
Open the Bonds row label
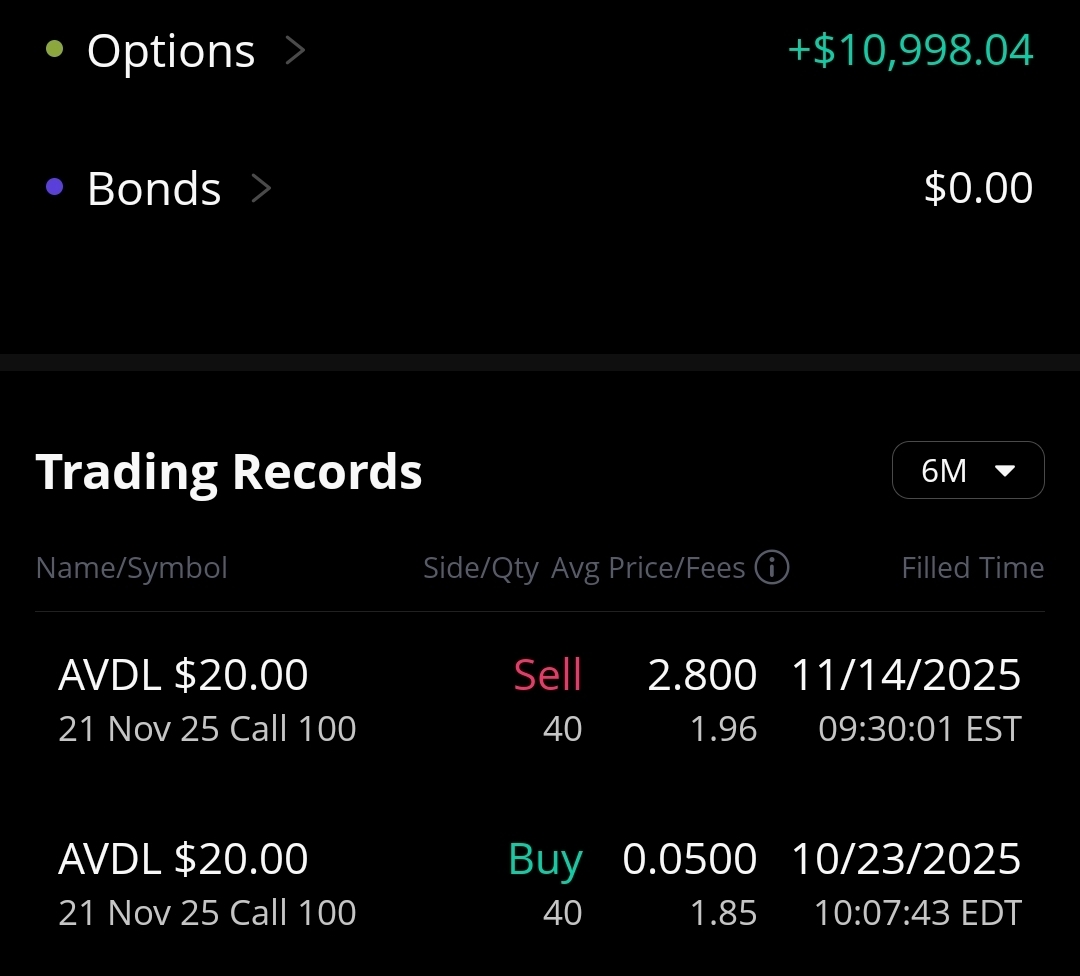[154, 188]
